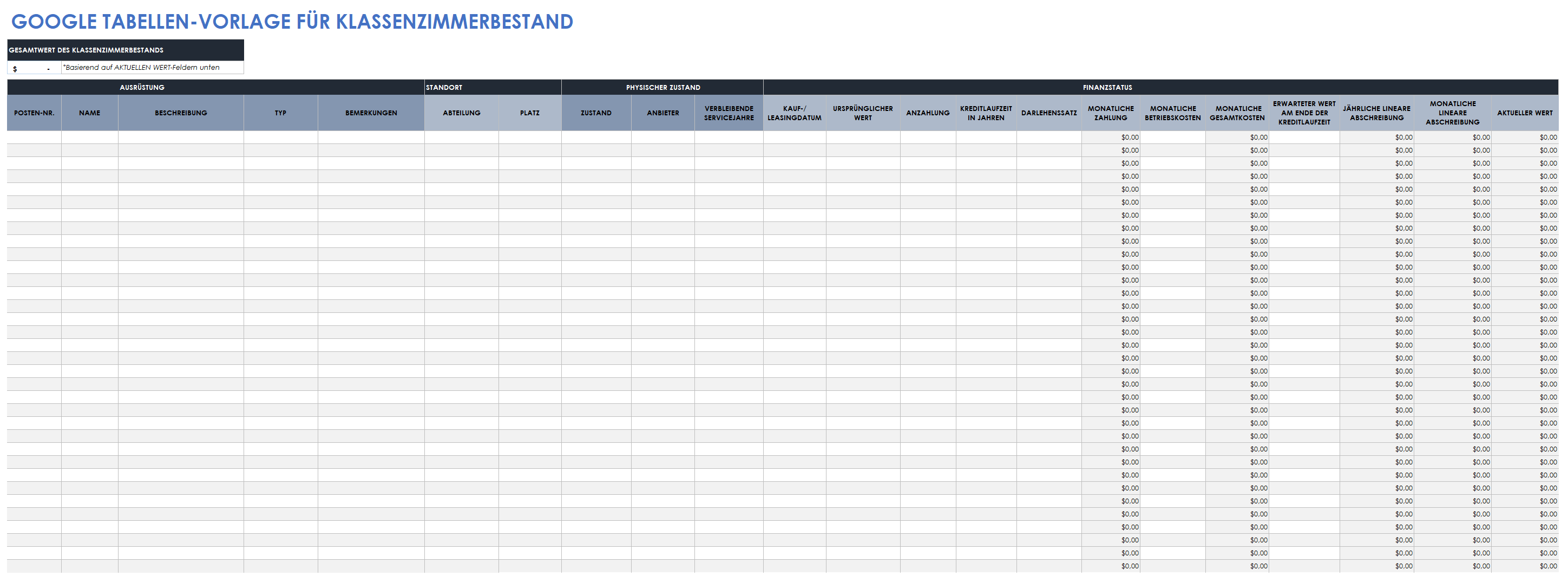The width and height of the screenshot is (1568, 576).
Task: Click the first empty cell under ABTEILUNG
Action: pyautogui.click(x=461, y=138)
